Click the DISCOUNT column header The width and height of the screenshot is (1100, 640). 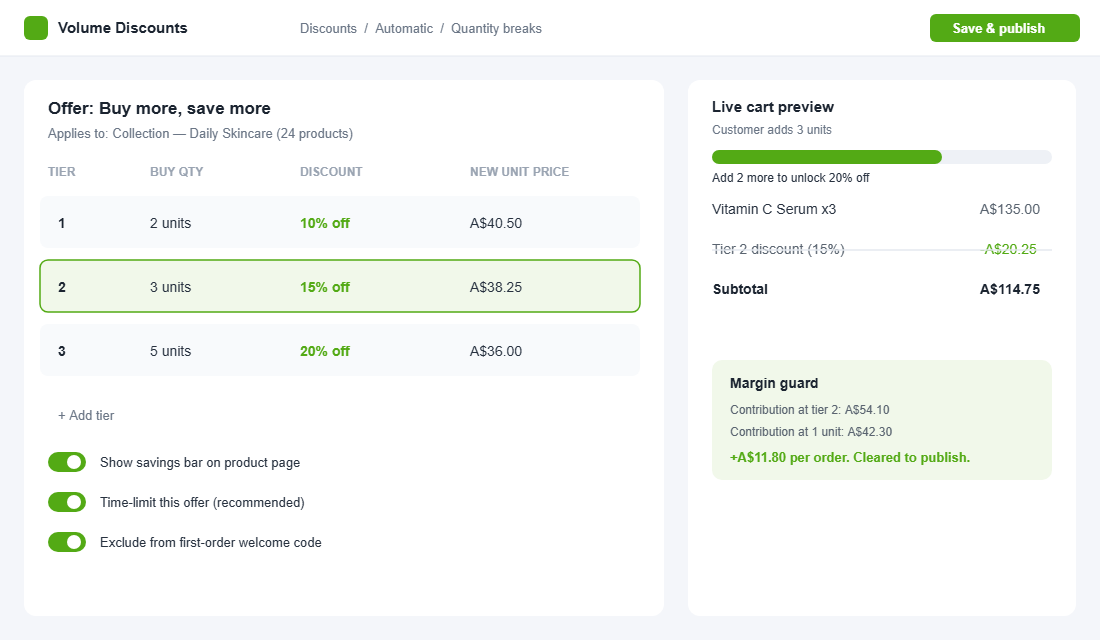coord(331,172)
